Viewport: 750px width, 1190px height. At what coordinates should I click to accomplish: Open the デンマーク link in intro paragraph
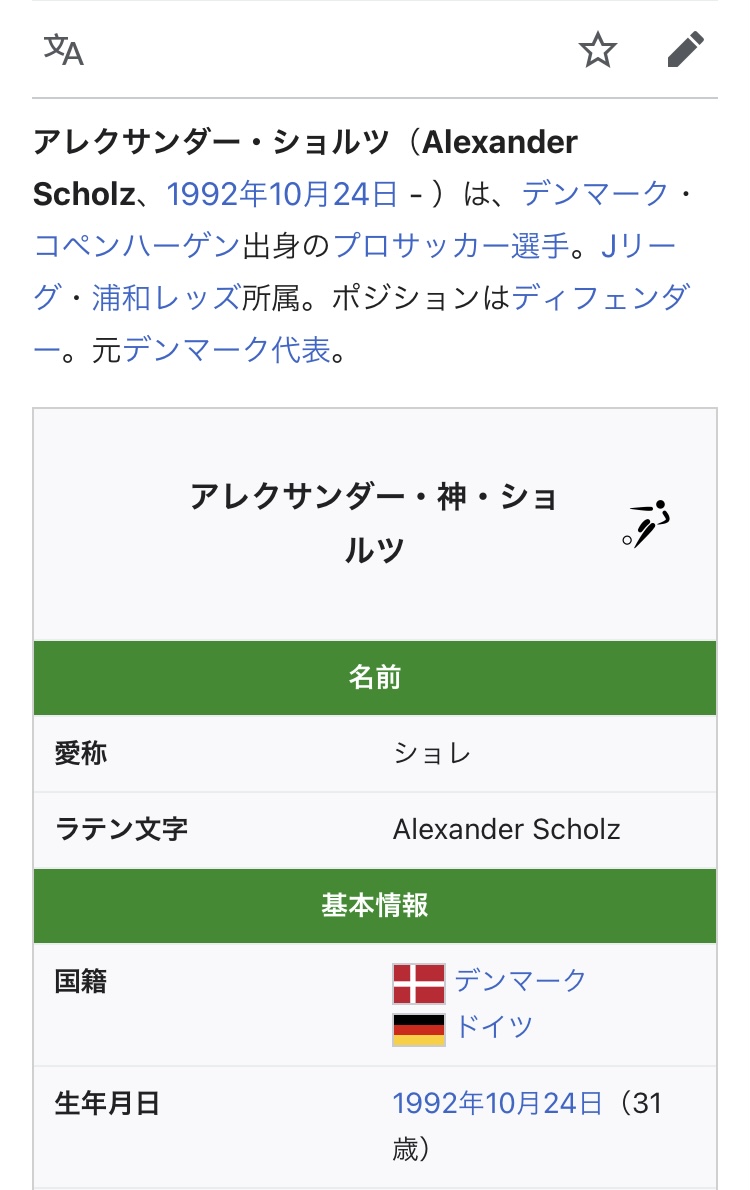coord(595,193)
